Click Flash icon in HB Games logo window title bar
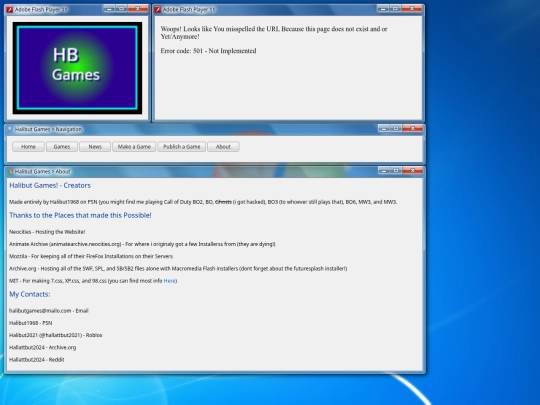The width and height of the screenshot is (540, 405). click(x=10, y=10)
